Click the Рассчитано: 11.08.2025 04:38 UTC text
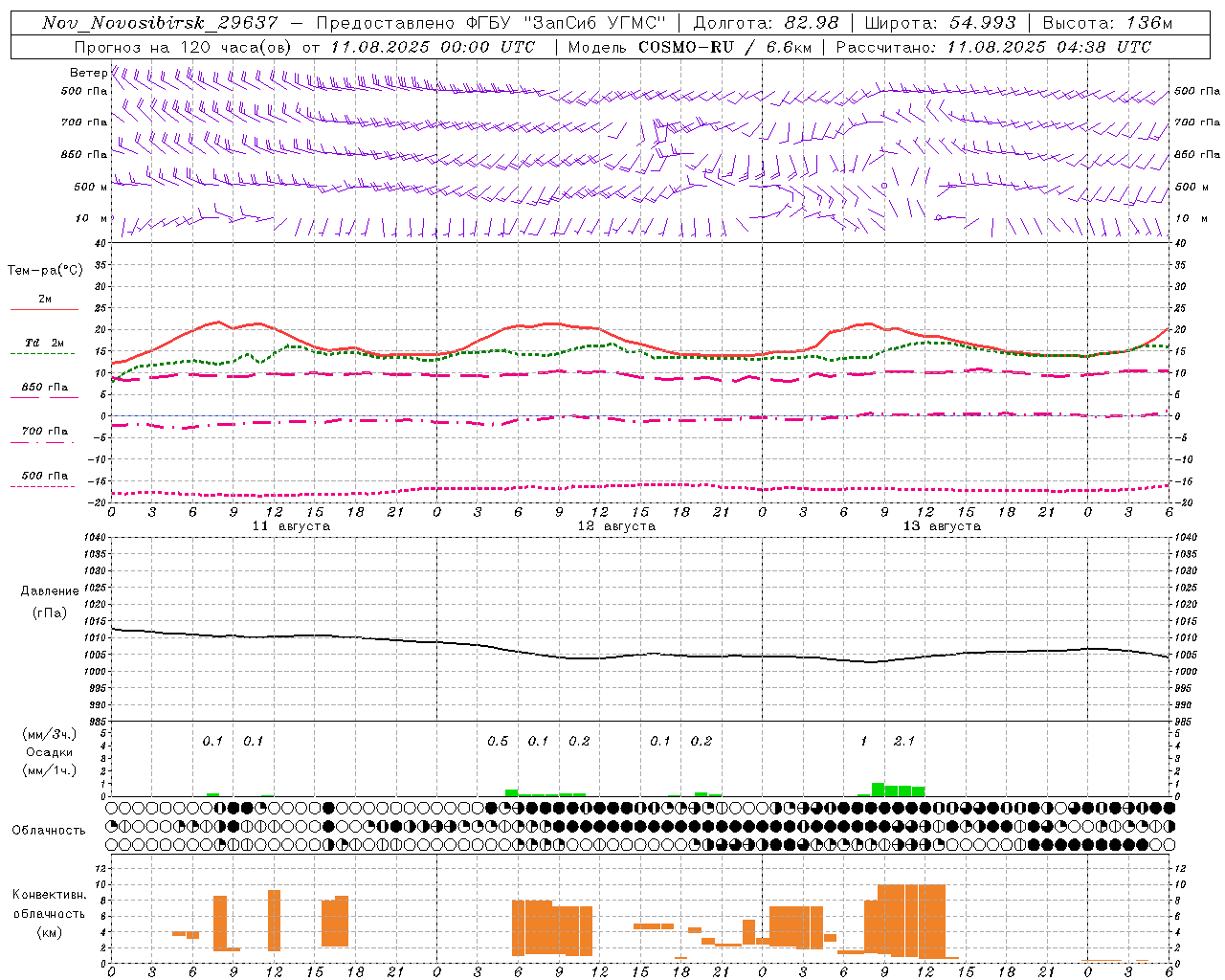This screenshot has height=980, width=1225. (x=993, y=47)
